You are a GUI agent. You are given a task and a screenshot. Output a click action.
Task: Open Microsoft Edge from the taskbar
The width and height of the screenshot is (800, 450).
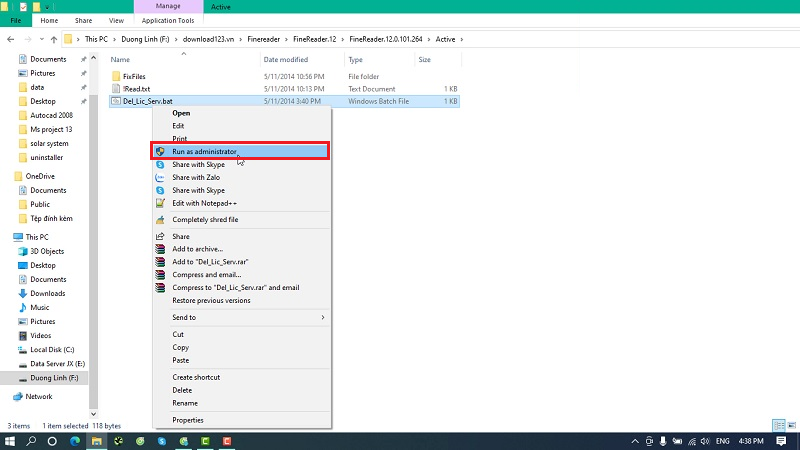pos(75,440)
